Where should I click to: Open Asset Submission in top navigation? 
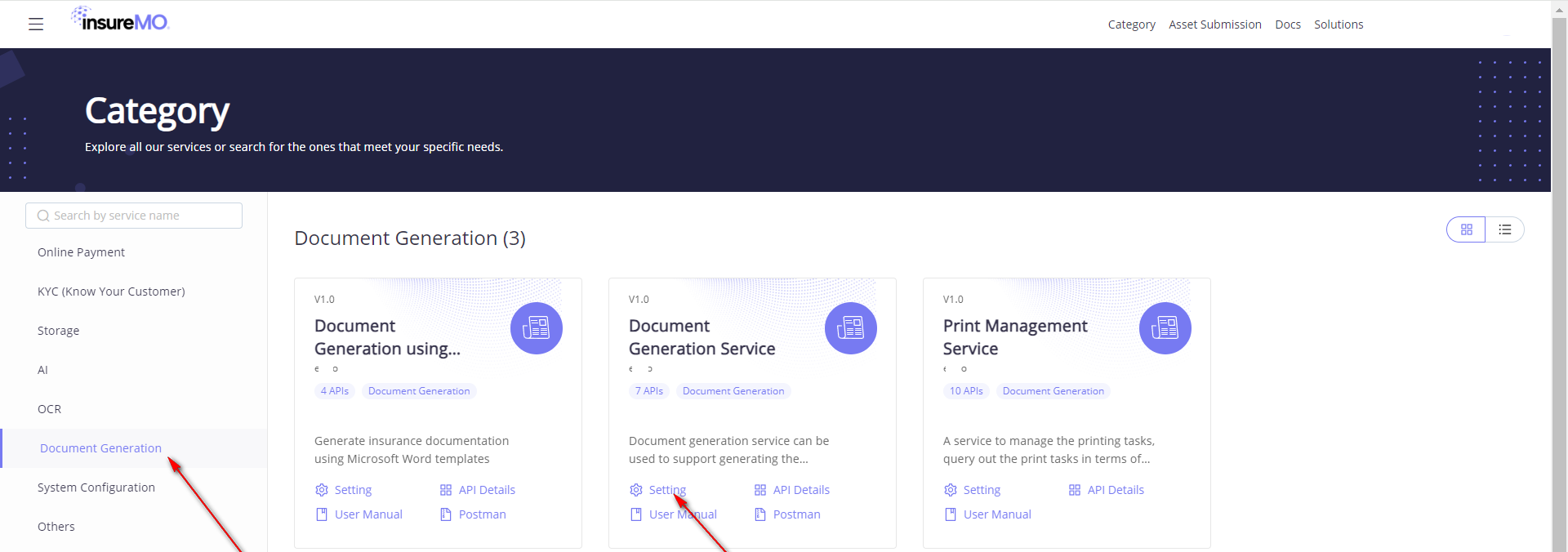(1214, 24)
